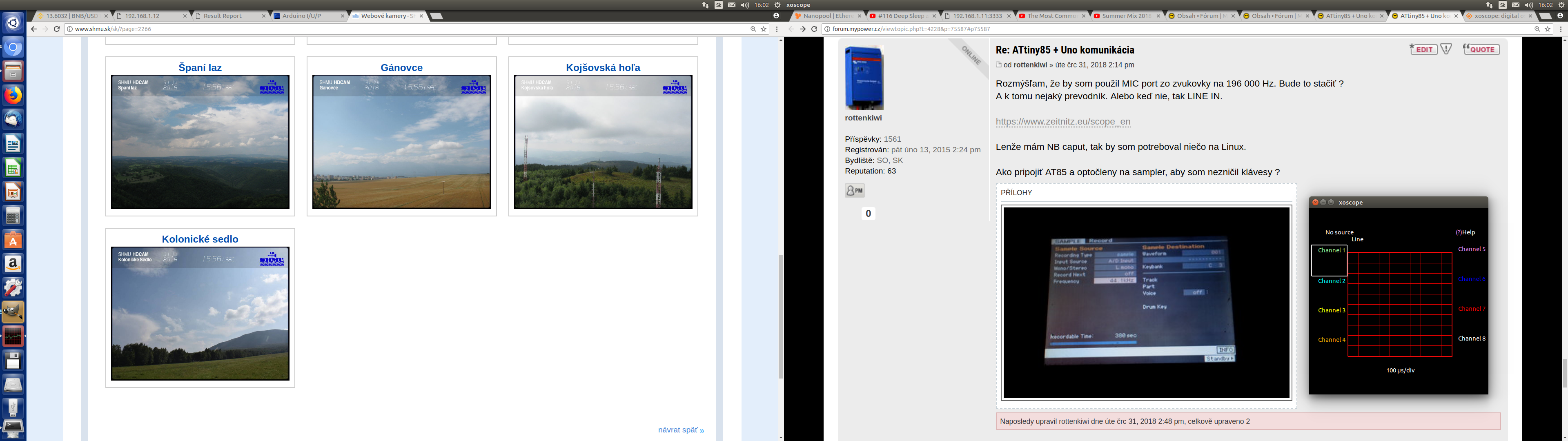This screenshot has height=441, width=1568.
Task: Click the report post warning icon
Action: (x=1446, y=49)
